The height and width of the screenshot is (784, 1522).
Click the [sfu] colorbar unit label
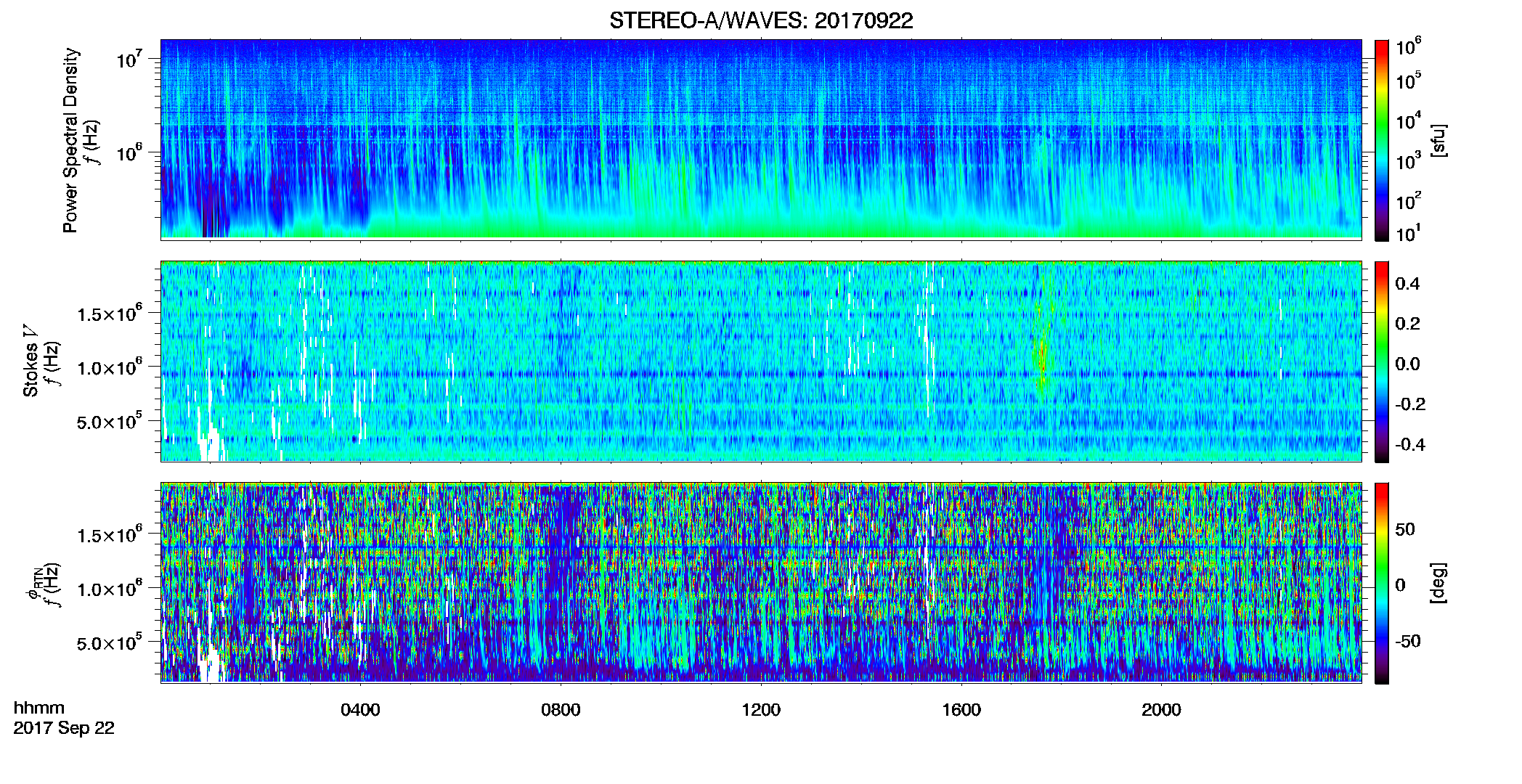[1439, 141]
